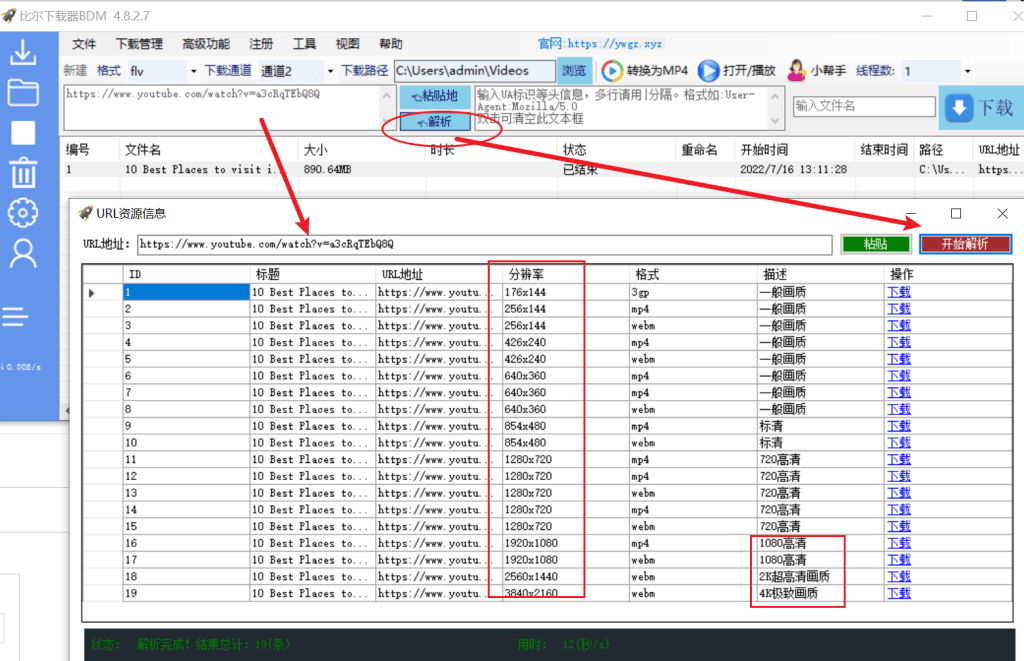Click 下载 link for 3840x2160 4K row
Screen dimensions: 1024x661
coord(899,593)
